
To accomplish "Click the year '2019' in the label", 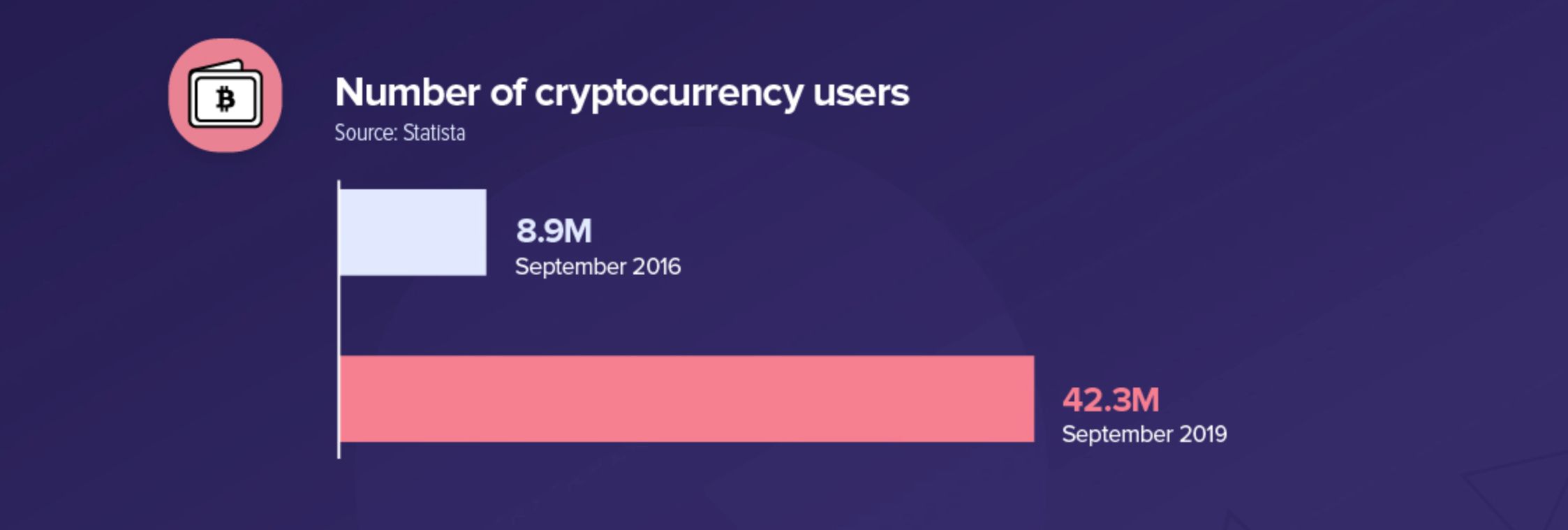I will tap(1202, 434).
